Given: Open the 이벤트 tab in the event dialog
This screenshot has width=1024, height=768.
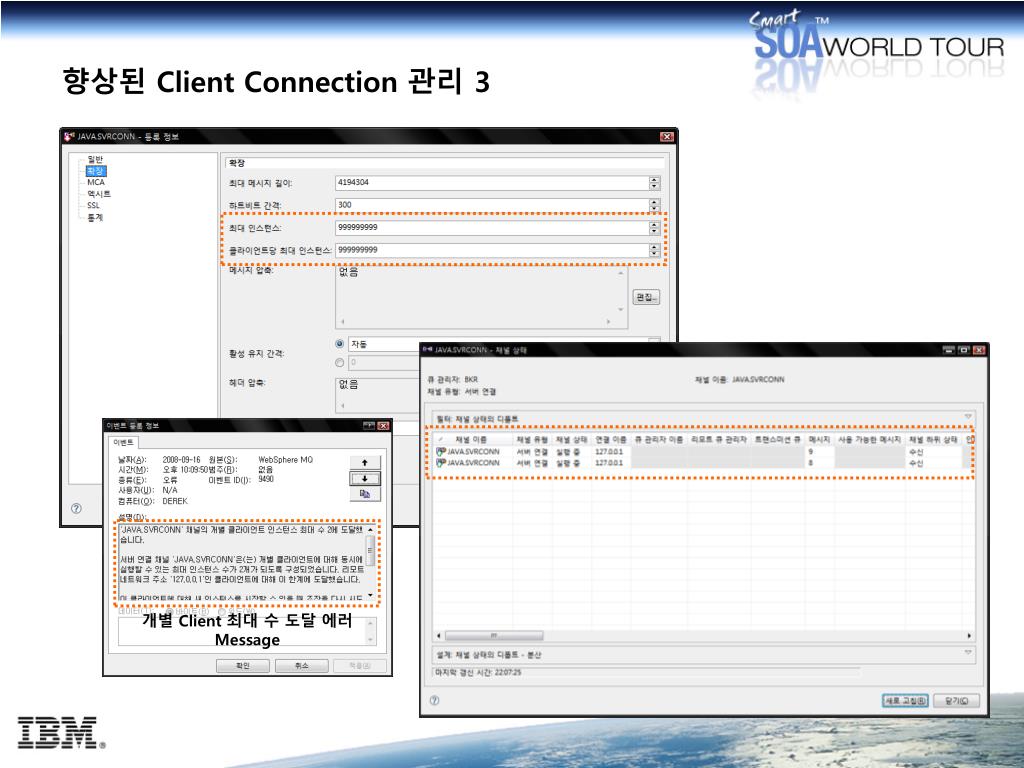Looking at the screenshot, I should pos(123,443).
